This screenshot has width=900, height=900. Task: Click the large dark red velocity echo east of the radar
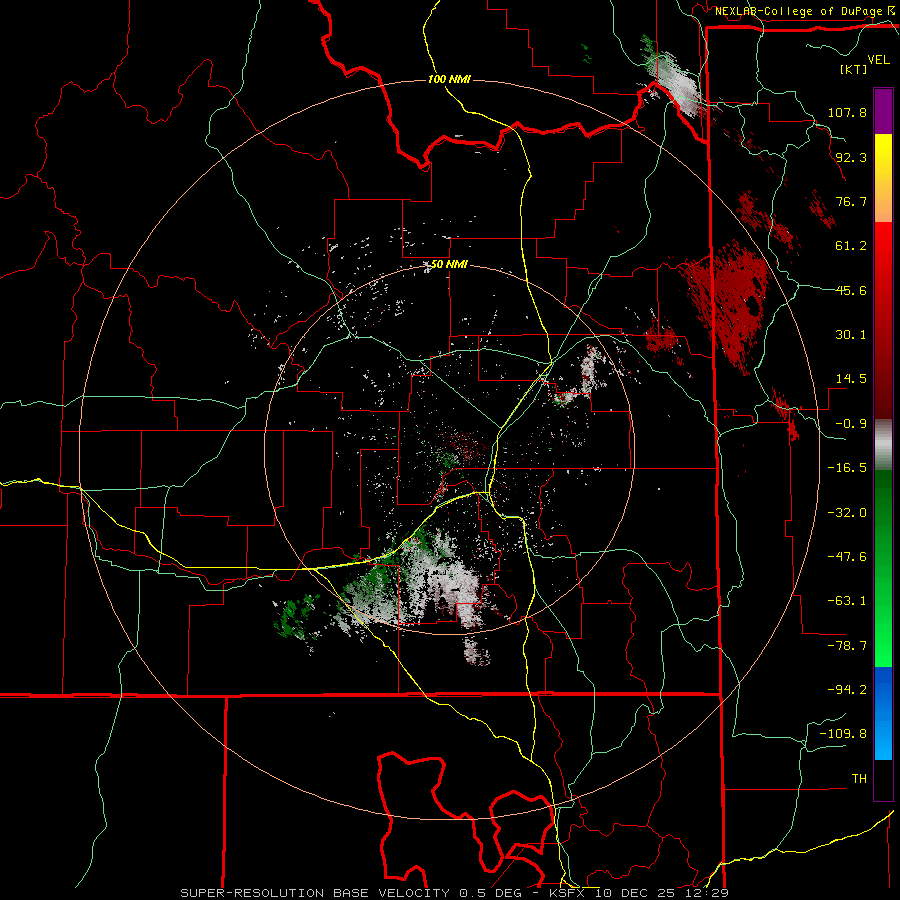(732, 304)
